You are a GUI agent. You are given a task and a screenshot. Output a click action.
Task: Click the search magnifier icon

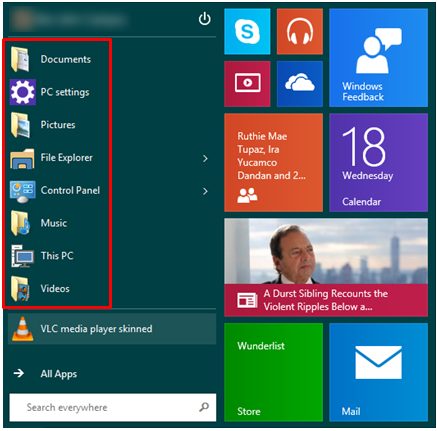(204, 407)
